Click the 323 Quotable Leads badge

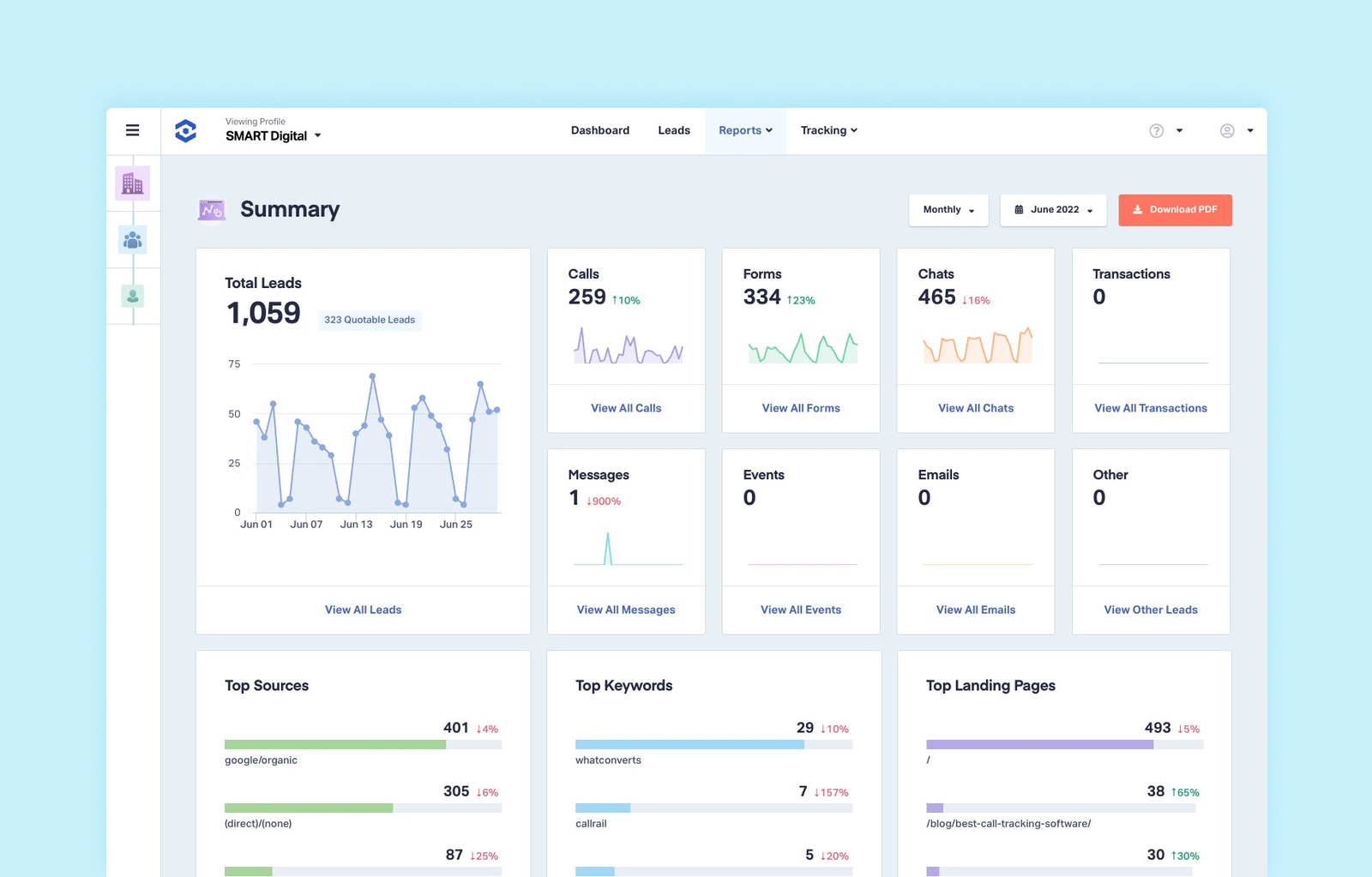tap(370, 320)
